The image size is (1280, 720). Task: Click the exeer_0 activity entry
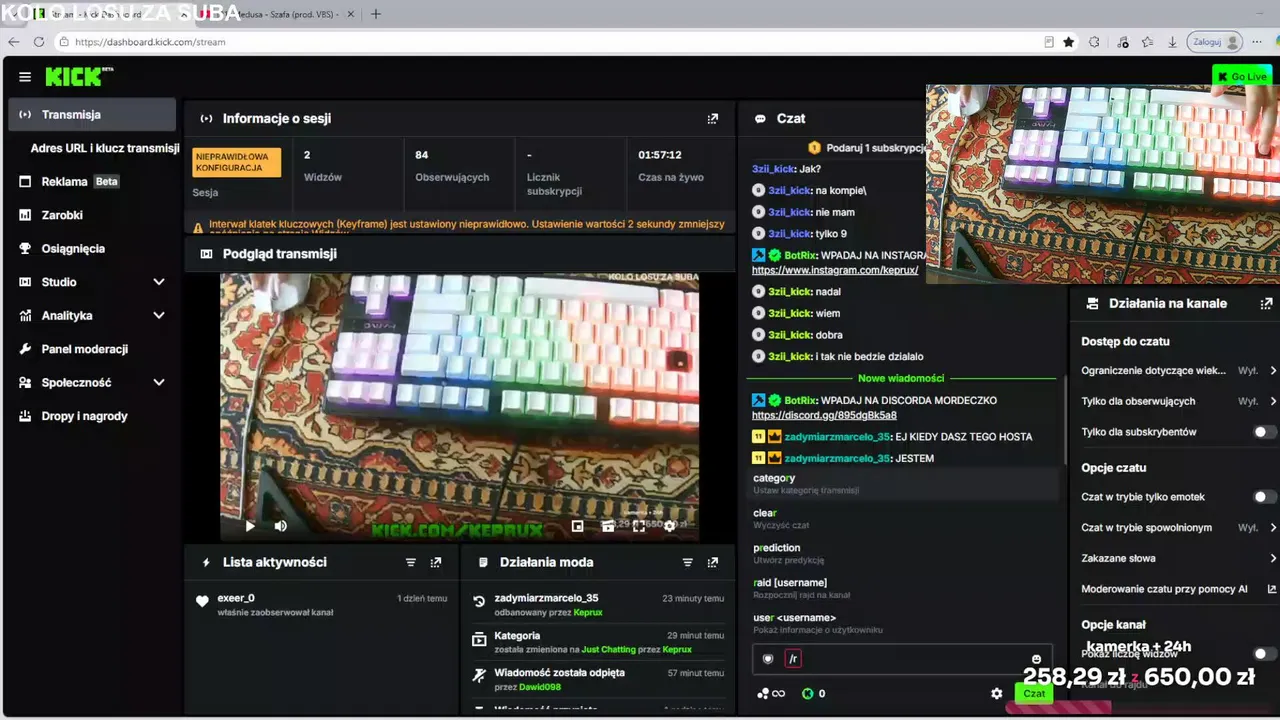[322, 604]
